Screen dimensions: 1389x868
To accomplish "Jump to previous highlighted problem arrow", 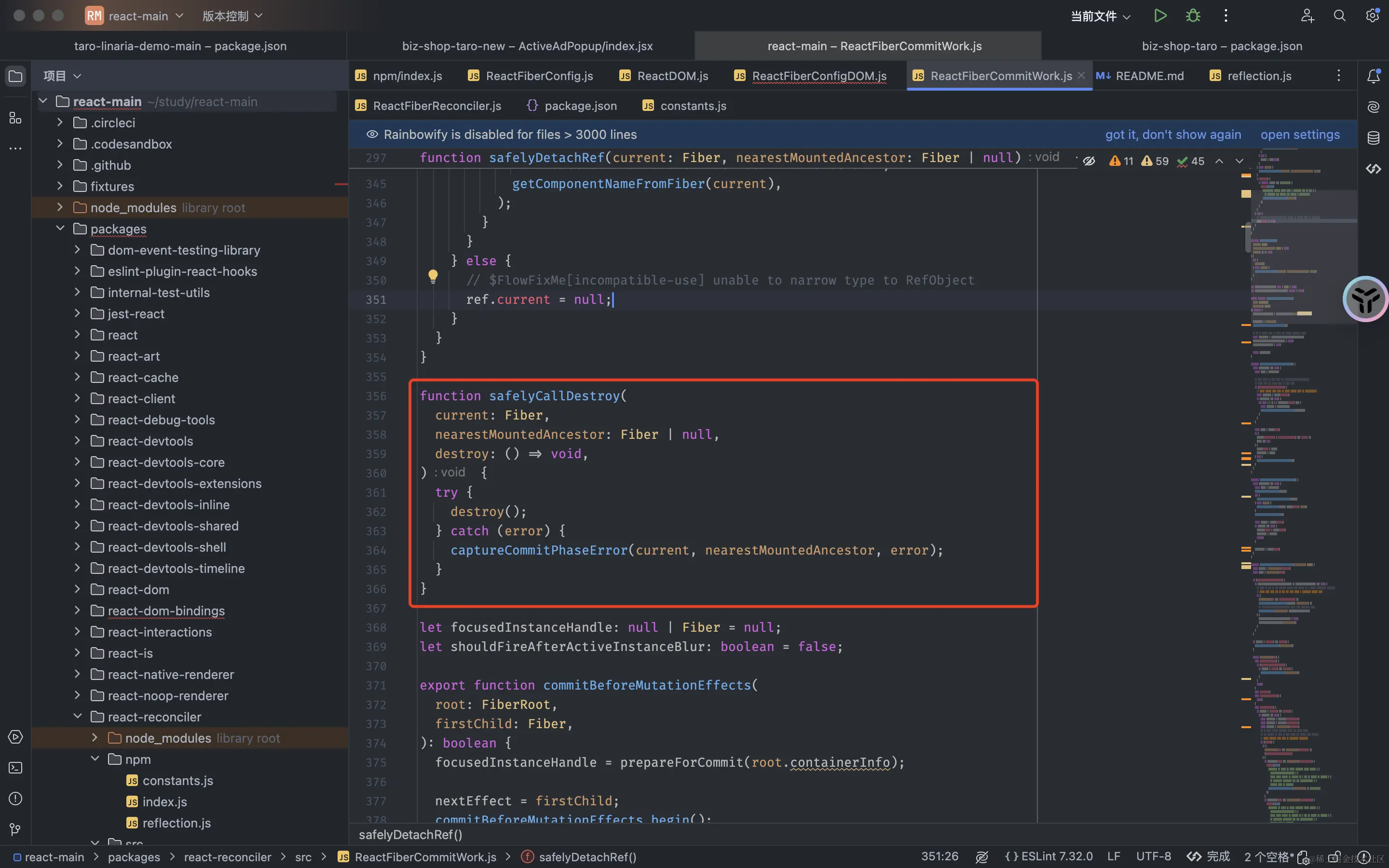I will pyautogui.click(x=1219, y=162).
